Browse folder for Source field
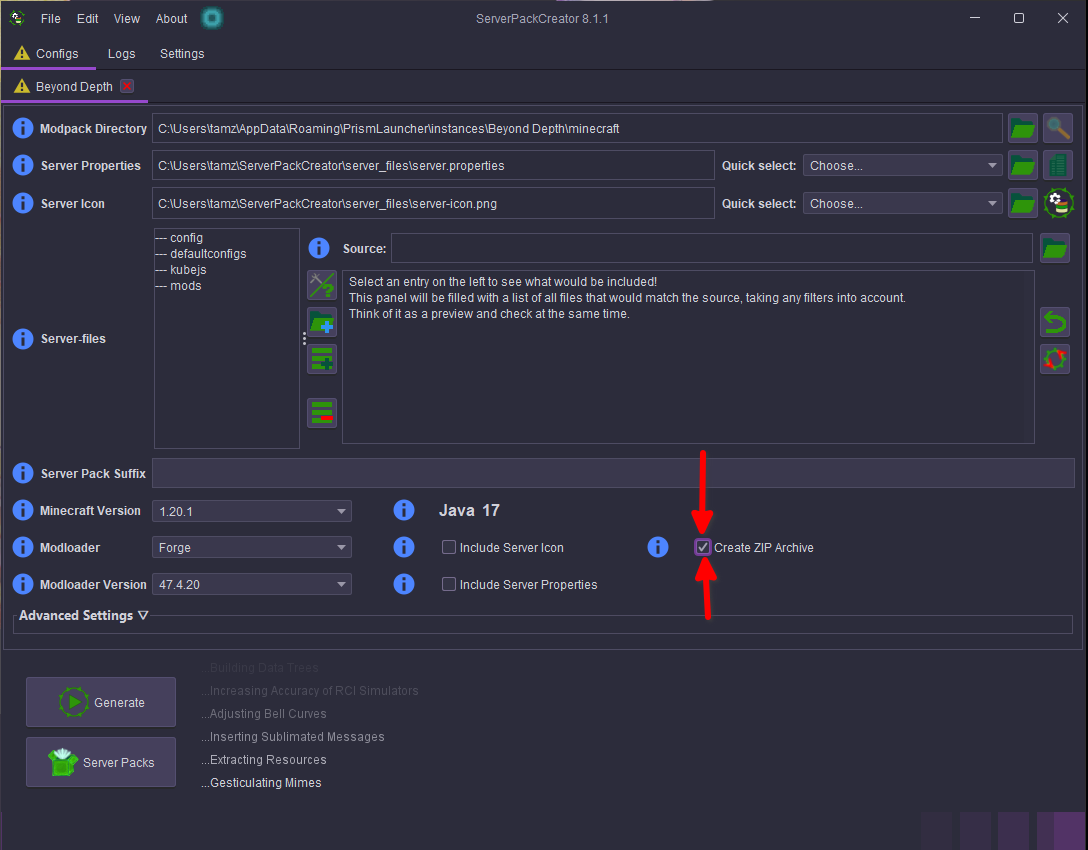The width and height of the screenshot is (1088, 850). click(x=1055, y=248)
